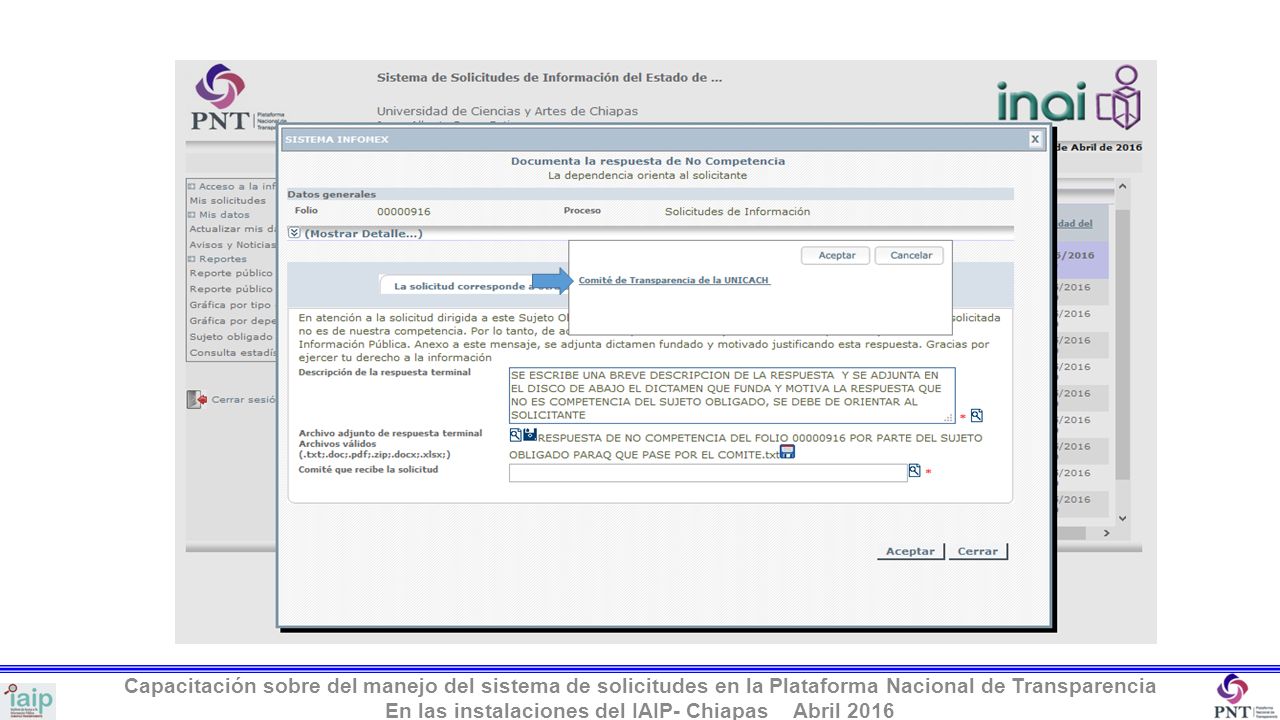Open Avisos y Noticias in the sidebar
1280x720 pixels.
pyautogui.click(x=233, y=244)
